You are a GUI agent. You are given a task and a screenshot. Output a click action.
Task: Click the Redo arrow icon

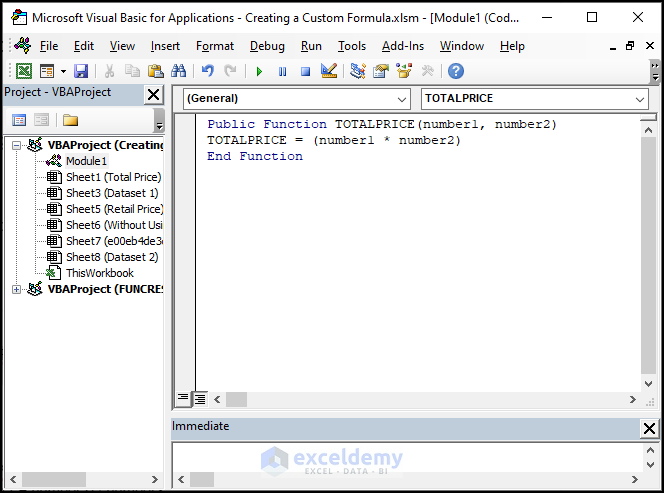(230, 71)
